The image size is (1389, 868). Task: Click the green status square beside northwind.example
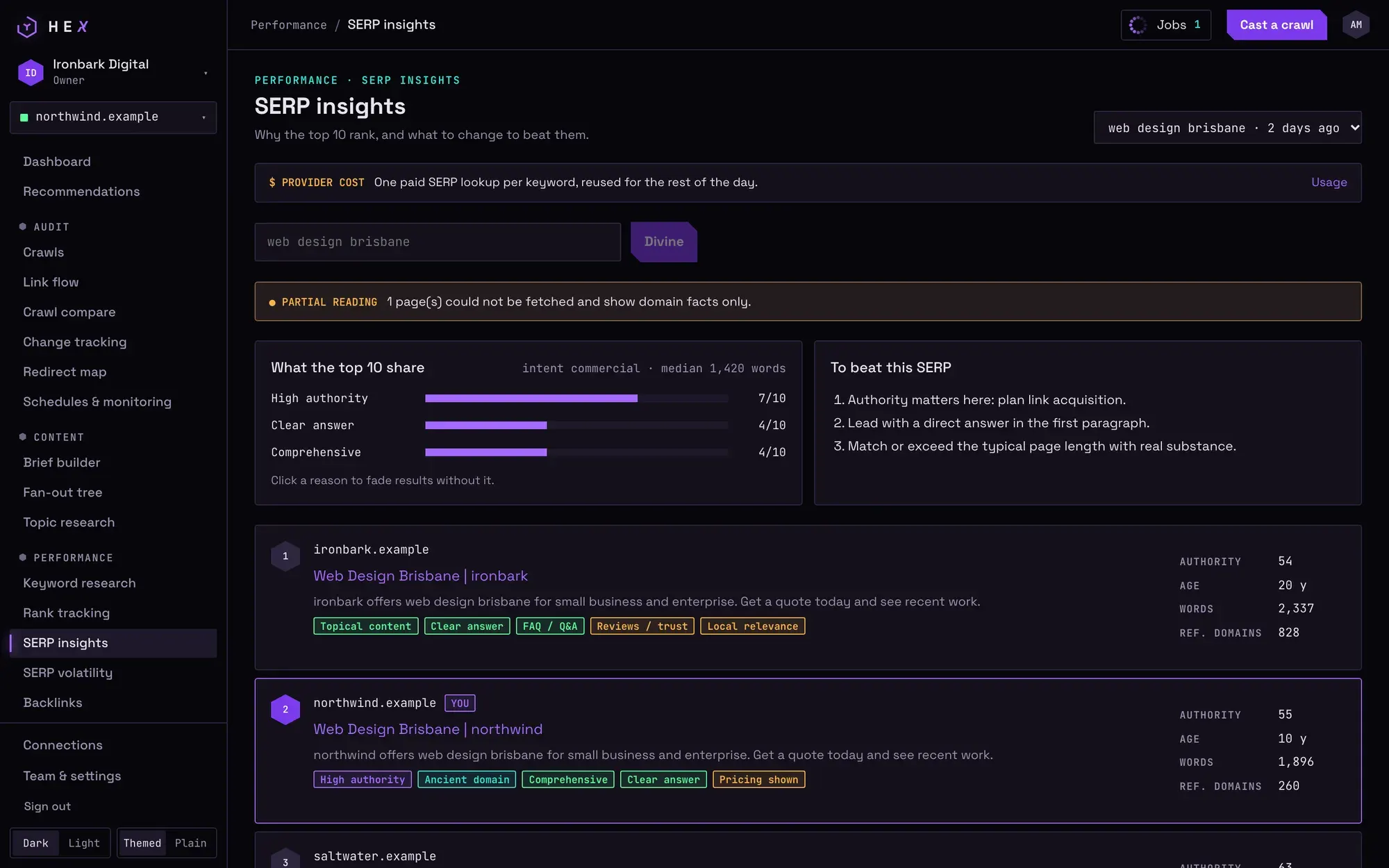point(24,117)
